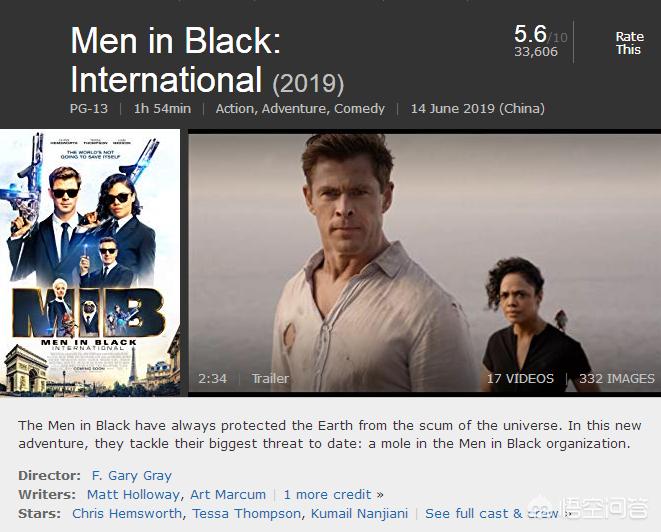Open writer Art Marcum's page
661x532 pixels.
(228, 494)
